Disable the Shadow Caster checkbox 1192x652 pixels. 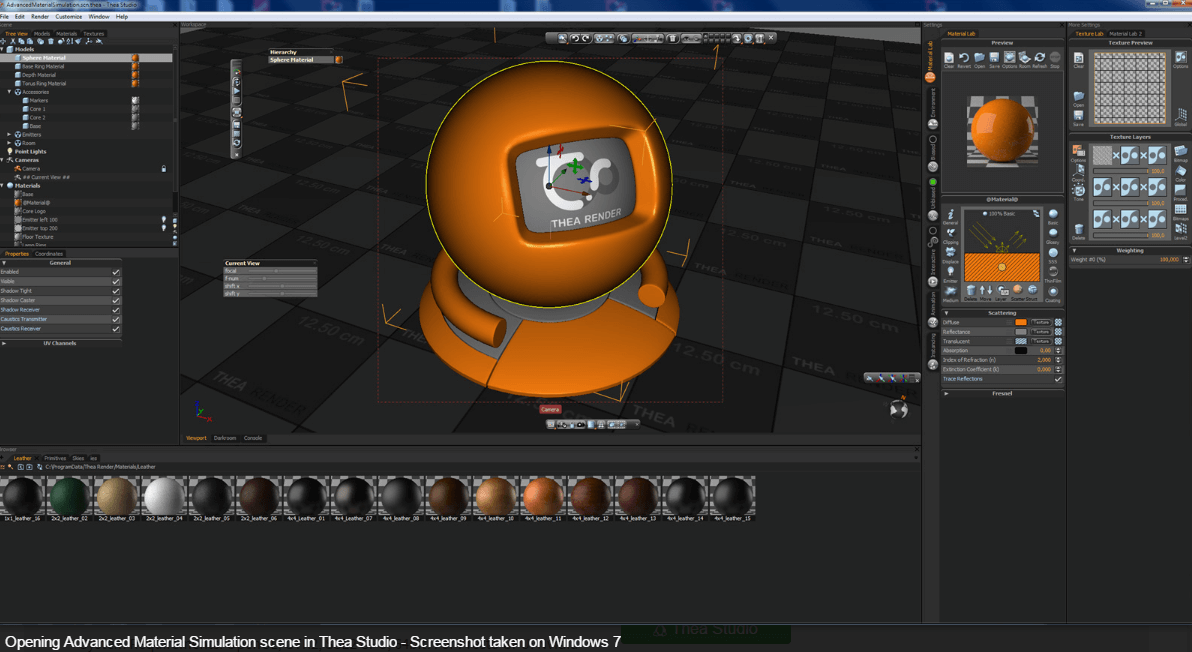(x=115, y=300)
